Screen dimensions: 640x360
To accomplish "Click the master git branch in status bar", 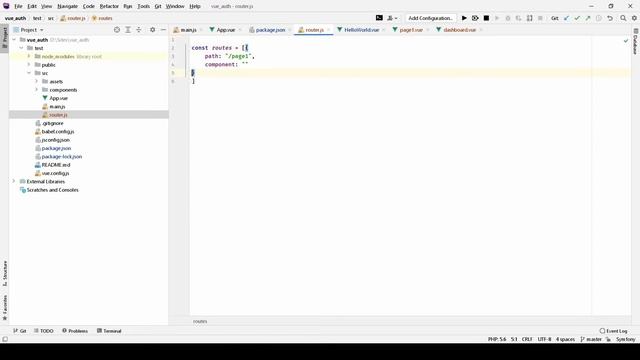I will pyautogui.click(x=591, y=340).
